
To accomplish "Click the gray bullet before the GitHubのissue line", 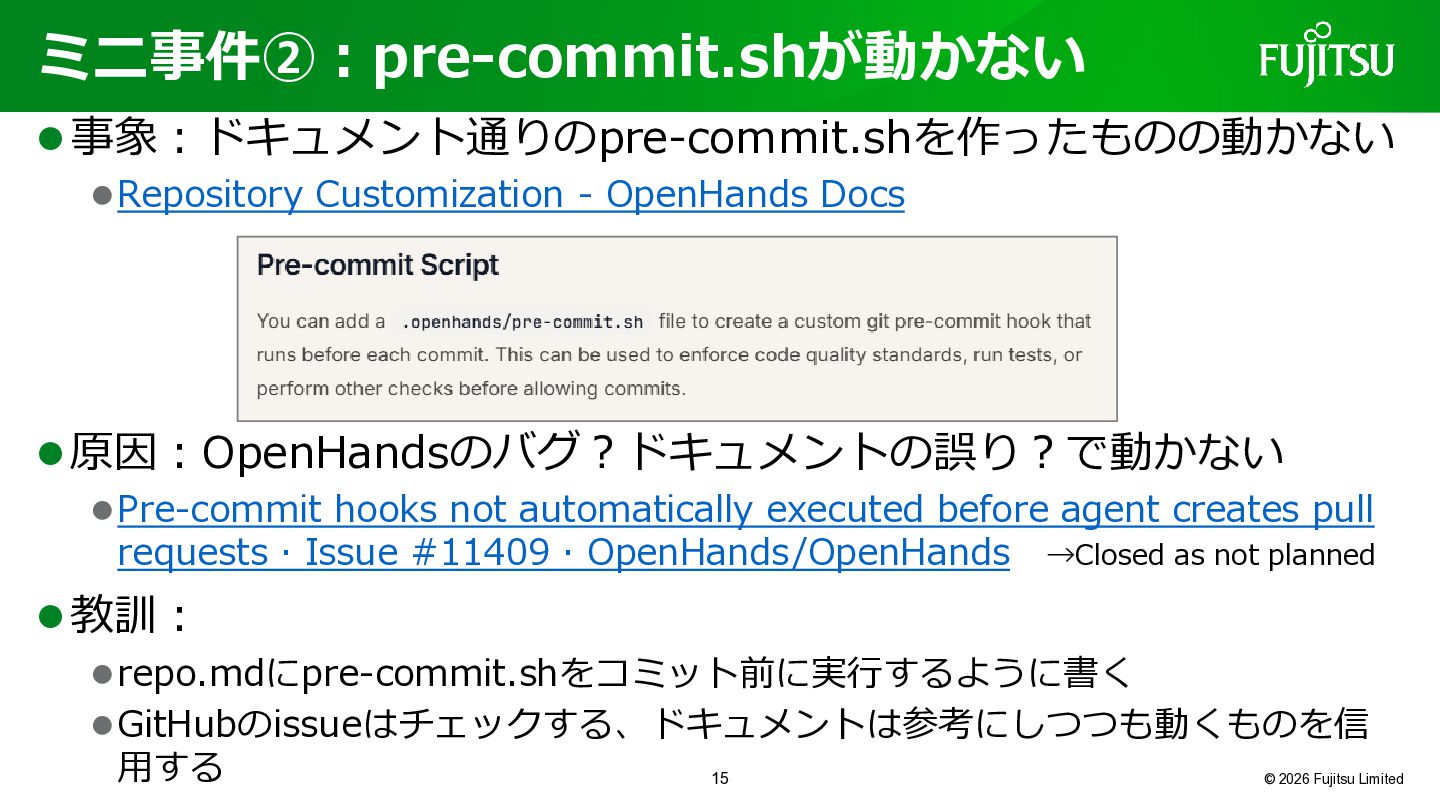I will [102, 724].
